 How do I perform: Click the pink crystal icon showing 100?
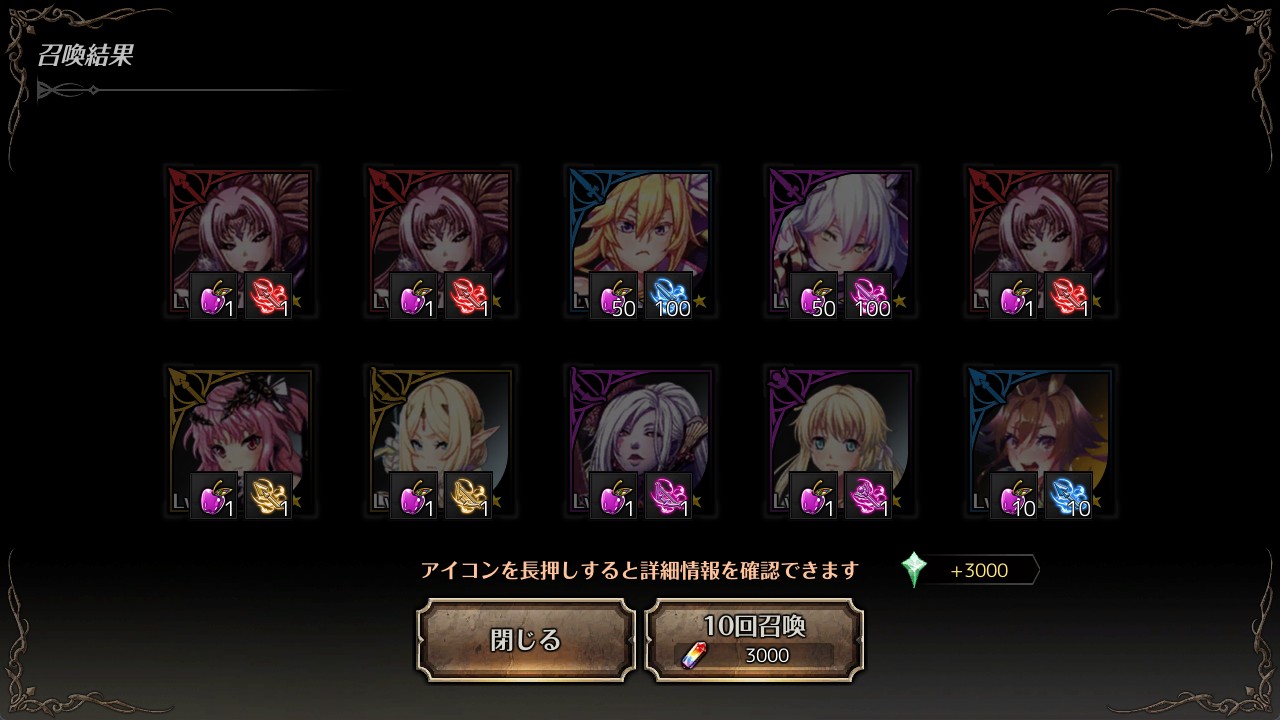pyautogui.click(x=868, y=296)
